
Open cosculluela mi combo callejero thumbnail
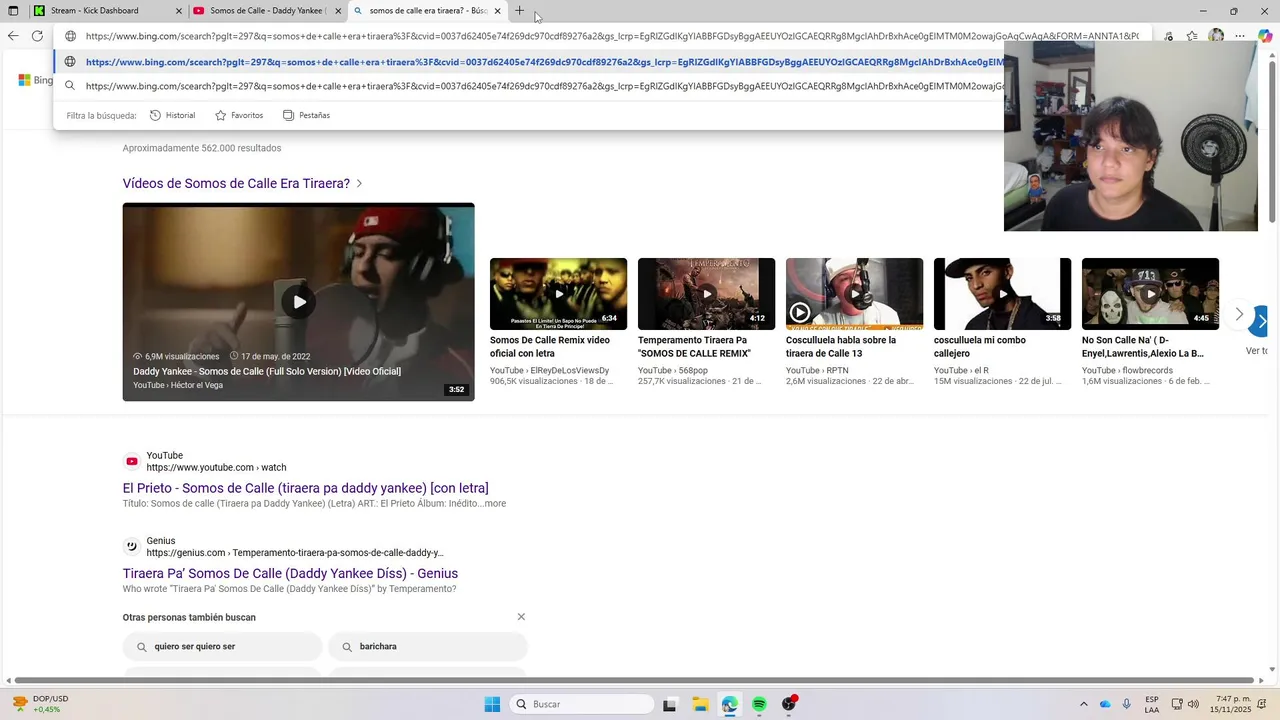(x=1002, y=294)
